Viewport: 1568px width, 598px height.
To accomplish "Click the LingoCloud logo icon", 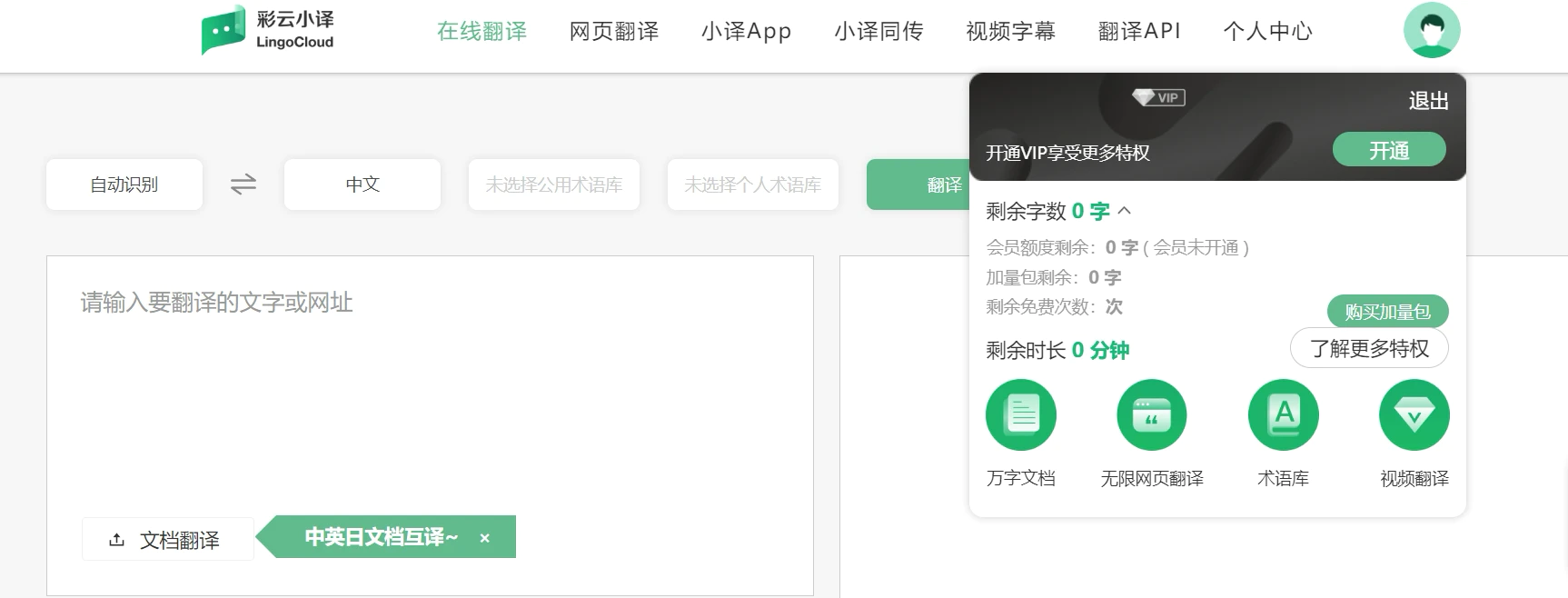I will coord(223,30).
